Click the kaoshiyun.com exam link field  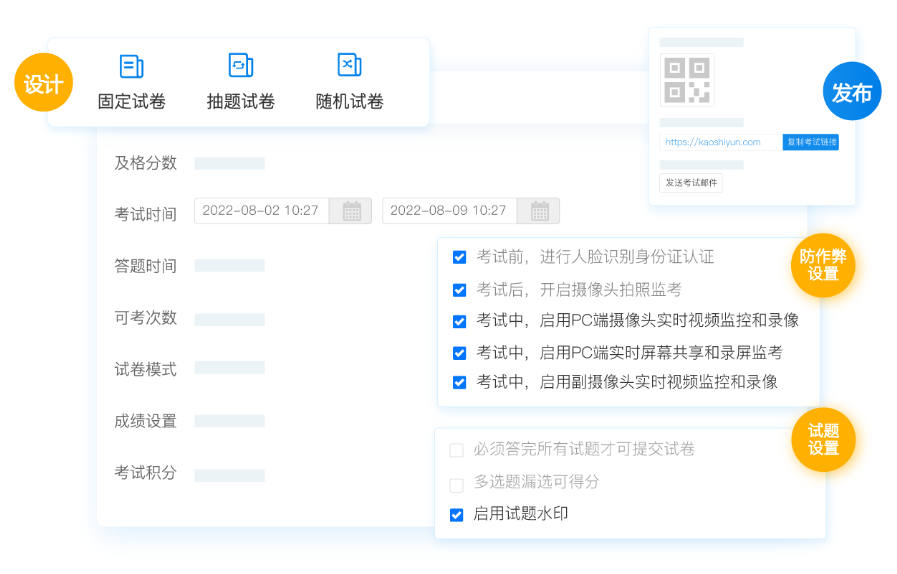(719, 142)
